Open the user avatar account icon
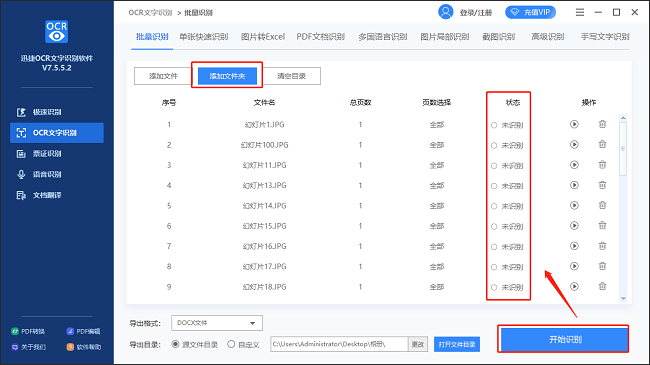This screenshot has width=650, height=365. click(446, 12)
